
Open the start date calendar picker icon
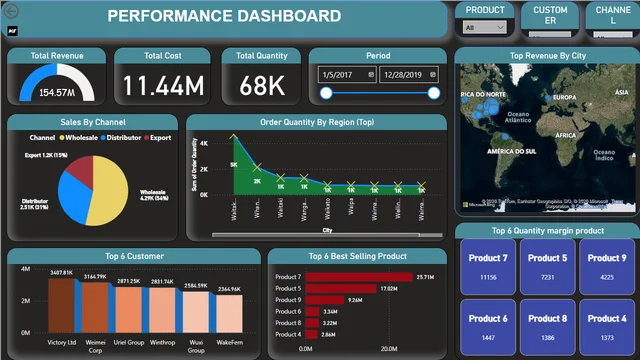[x=371, y=75]
